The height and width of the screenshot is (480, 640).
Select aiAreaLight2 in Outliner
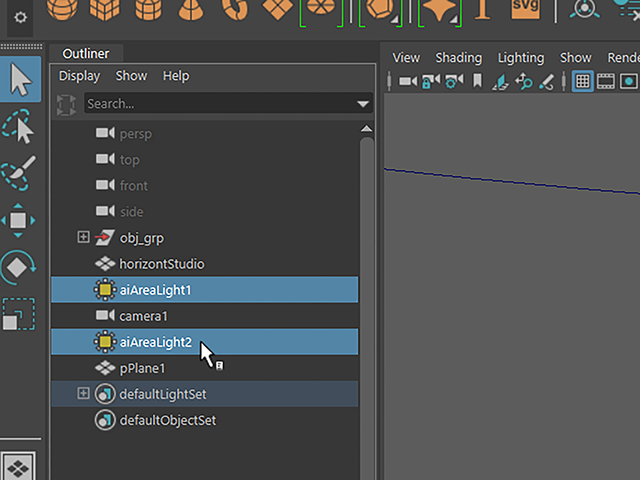click(x=204, y=342)
